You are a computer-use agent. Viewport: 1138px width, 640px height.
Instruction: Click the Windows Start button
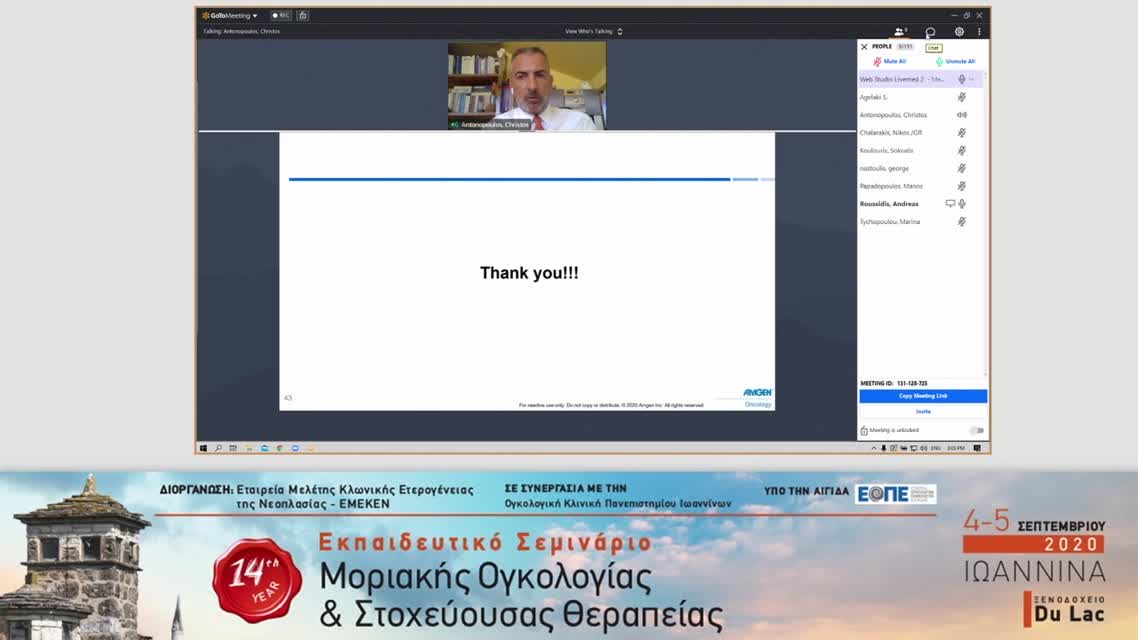pos(203,448)
